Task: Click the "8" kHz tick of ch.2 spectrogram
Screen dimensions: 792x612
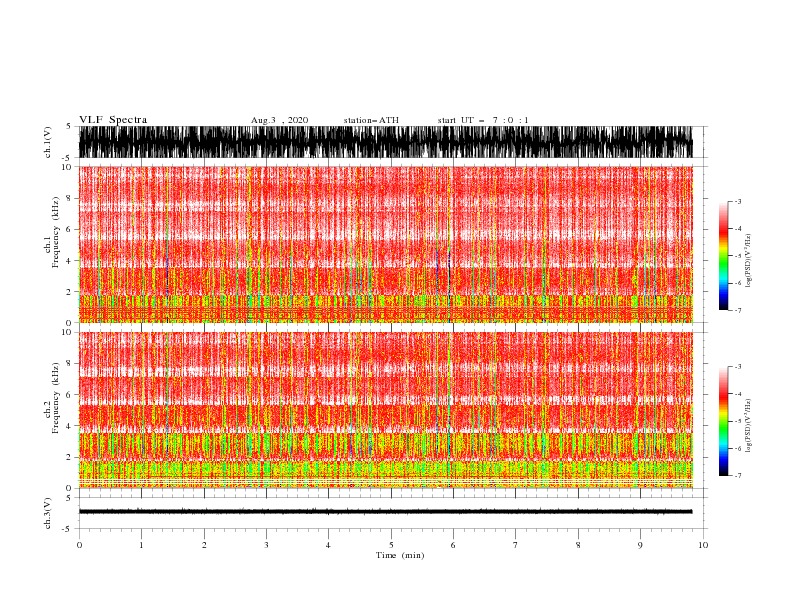Action: pos(69,364)
